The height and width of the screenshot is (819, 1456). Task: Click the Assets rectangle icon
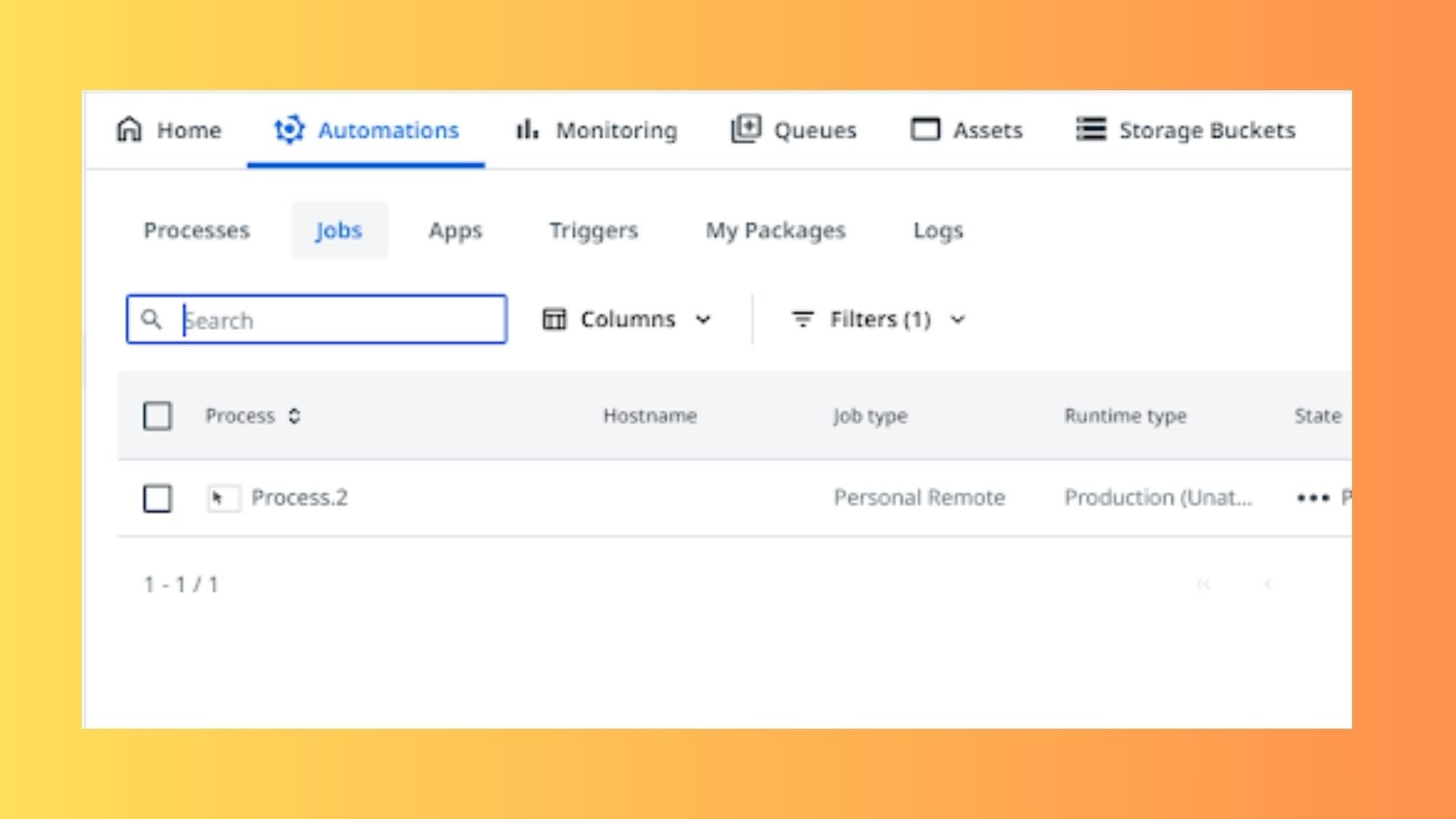click(925, 130)
